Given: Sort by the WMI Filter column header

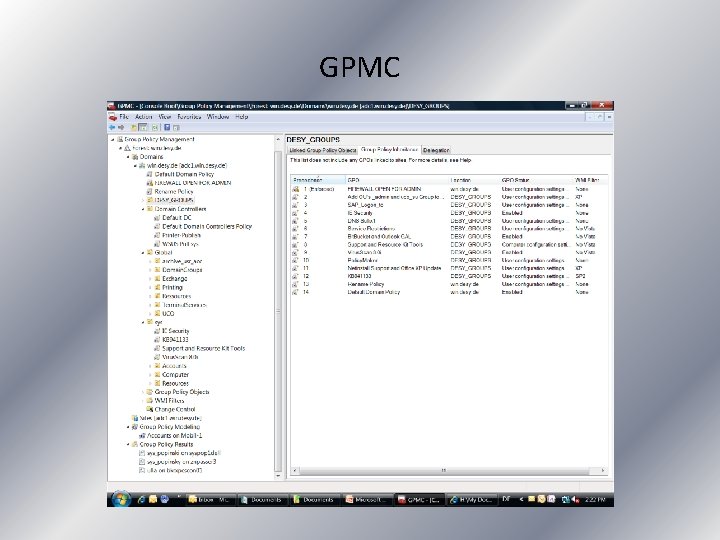Looking at the screenshot, I should [x=591, y=180].
